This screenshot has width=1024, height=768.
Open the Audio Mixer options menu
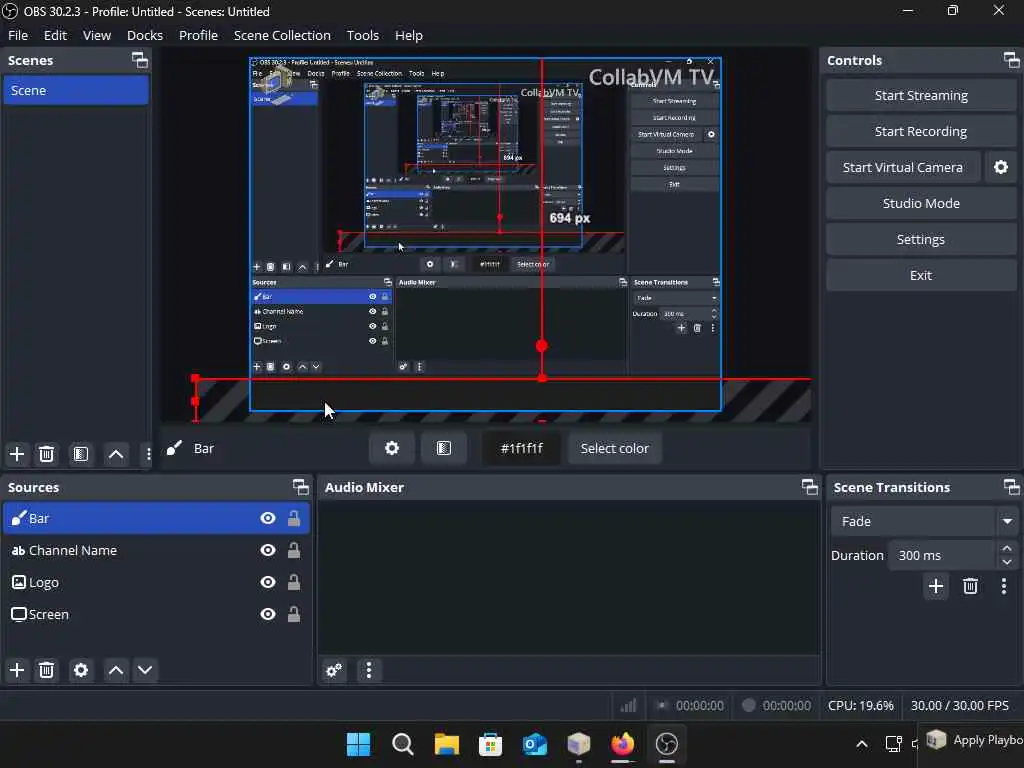coord(369,670)
